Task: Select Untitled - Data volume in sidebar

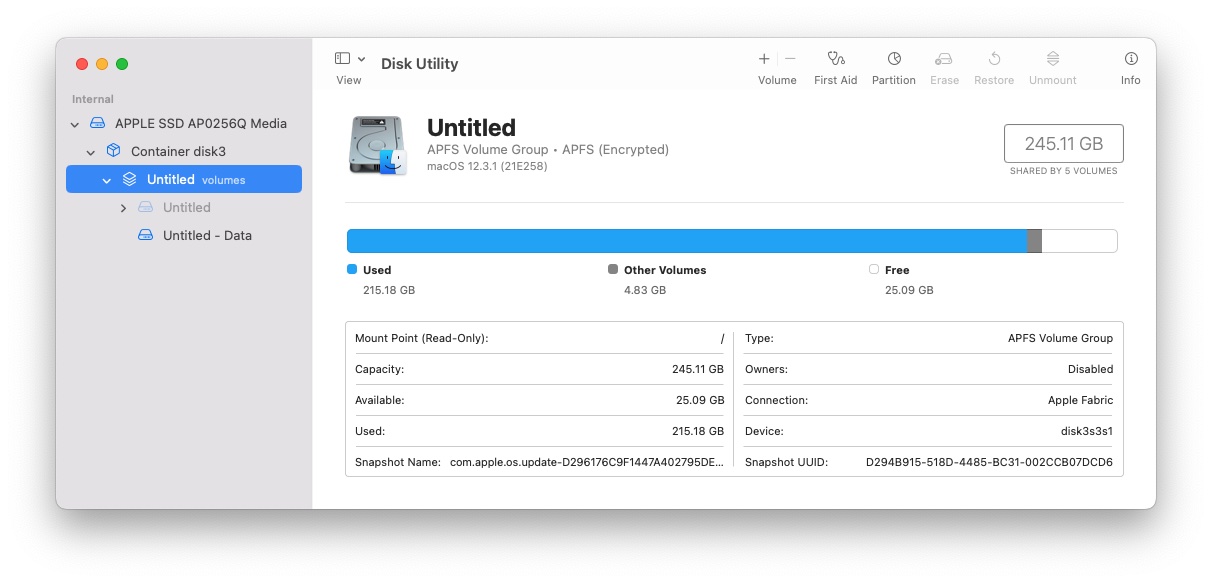Action: [x=207, y=236]
